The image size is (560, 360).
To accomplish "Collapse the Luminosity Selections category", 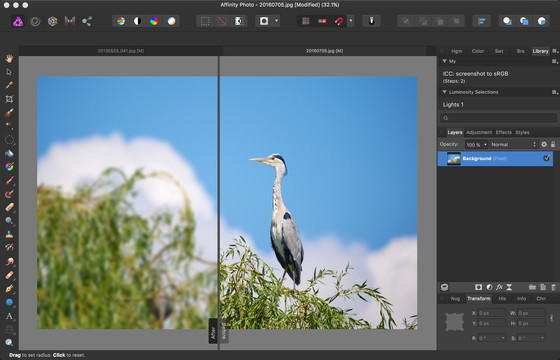I will point(445,92).
